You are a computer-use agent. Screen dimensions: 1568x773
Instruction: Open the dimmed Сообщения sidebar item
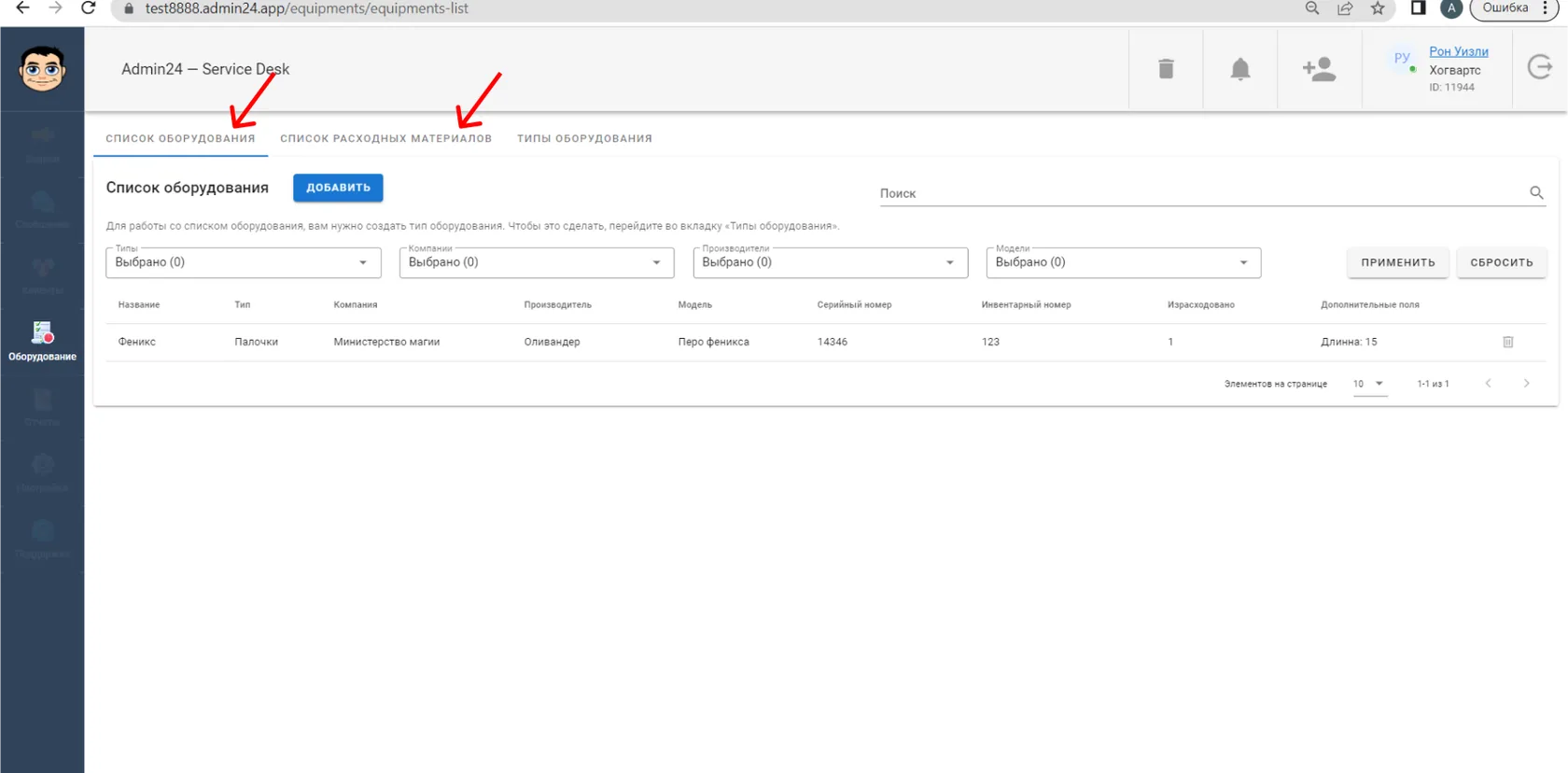pos(42,210)
